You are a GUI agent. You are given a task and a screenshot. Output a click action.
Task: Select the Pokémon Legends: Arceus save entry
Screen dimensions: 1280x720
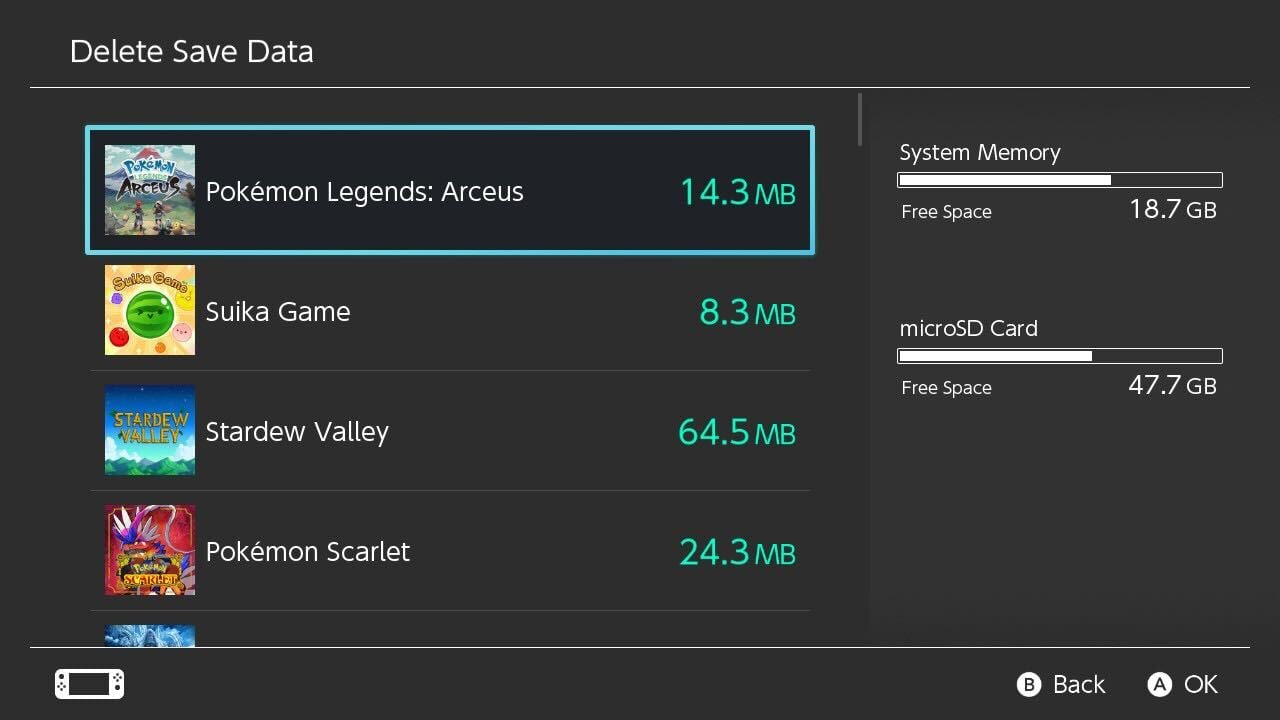tap(450, 190)
